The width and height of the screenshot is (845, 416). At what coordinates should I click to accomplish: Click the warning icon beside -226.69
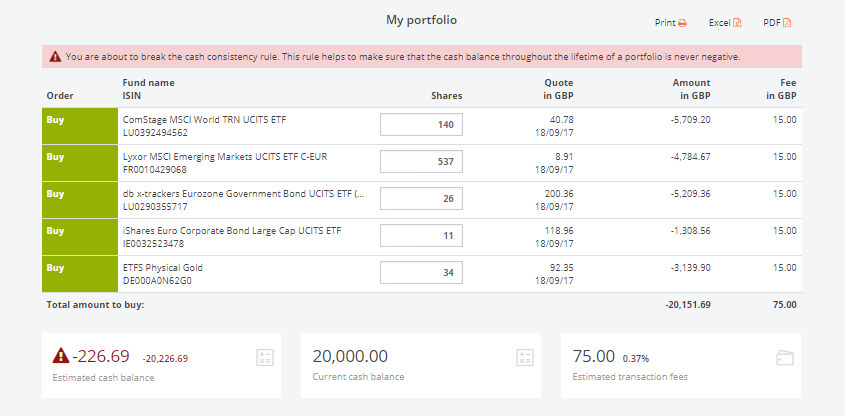click(61, 355)
